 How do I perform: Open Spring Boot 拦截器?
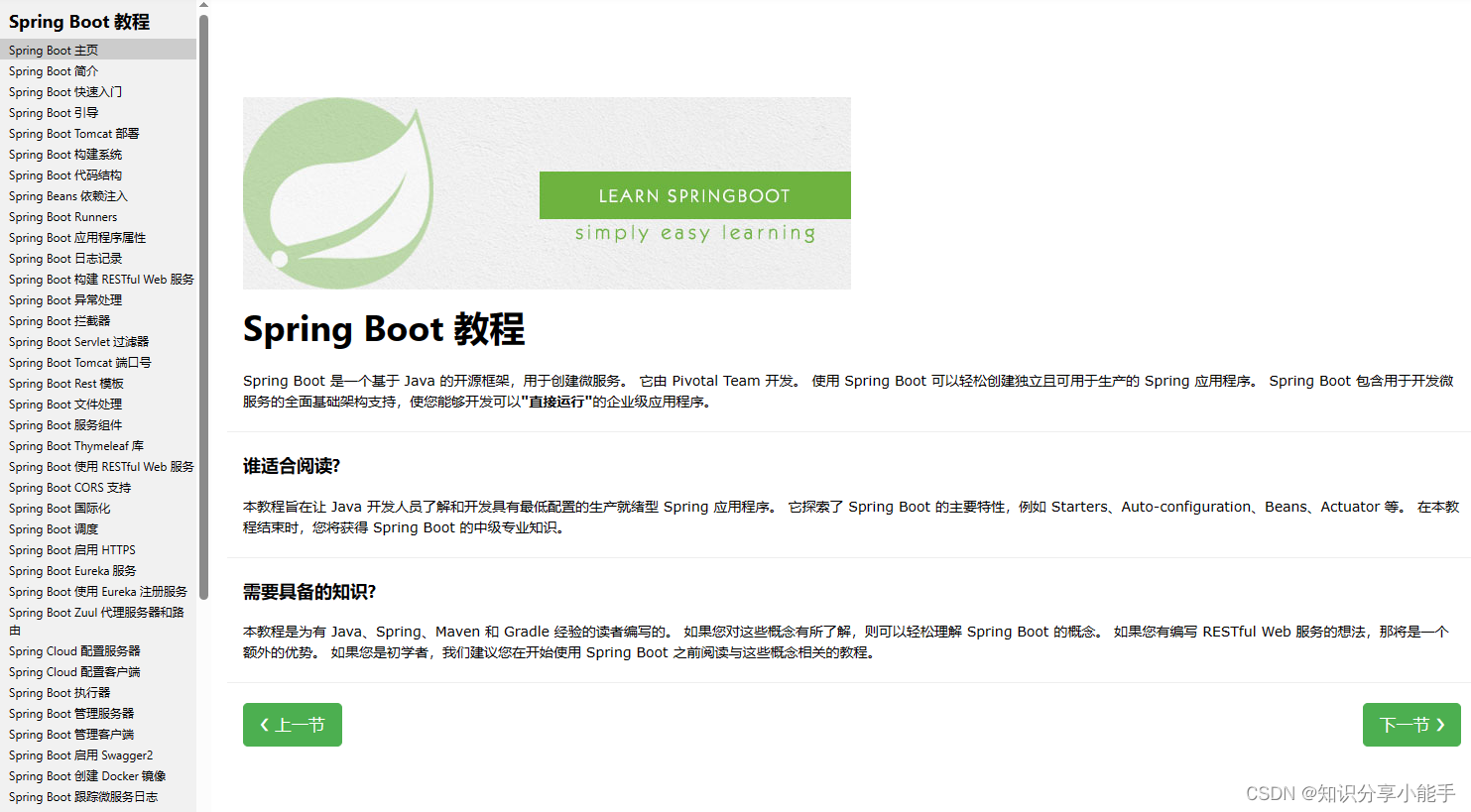click(60, 320)
